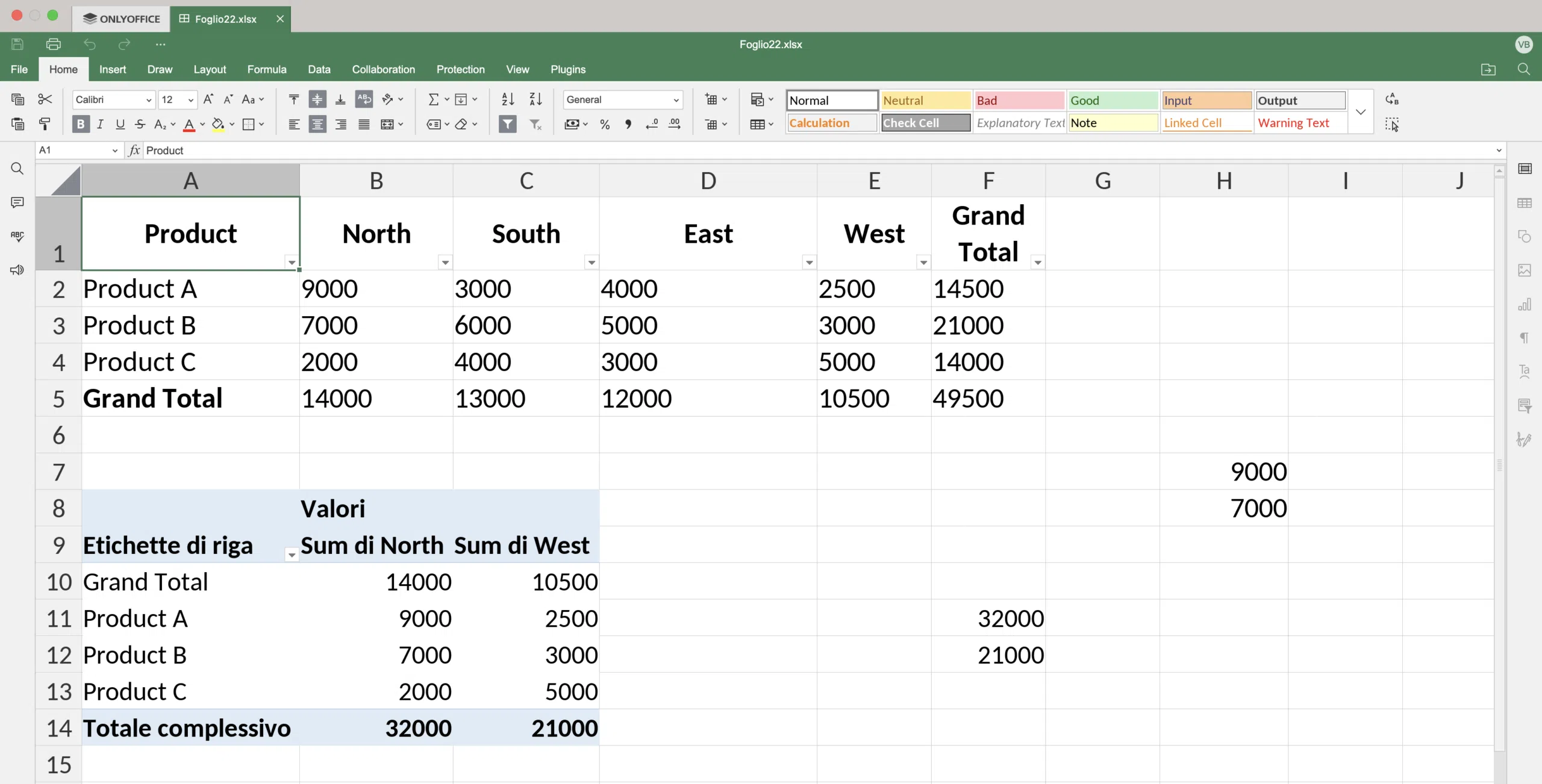
Task: Toggle the Filter funnel button
Action: pyautogui.click(x=508, y=124)
